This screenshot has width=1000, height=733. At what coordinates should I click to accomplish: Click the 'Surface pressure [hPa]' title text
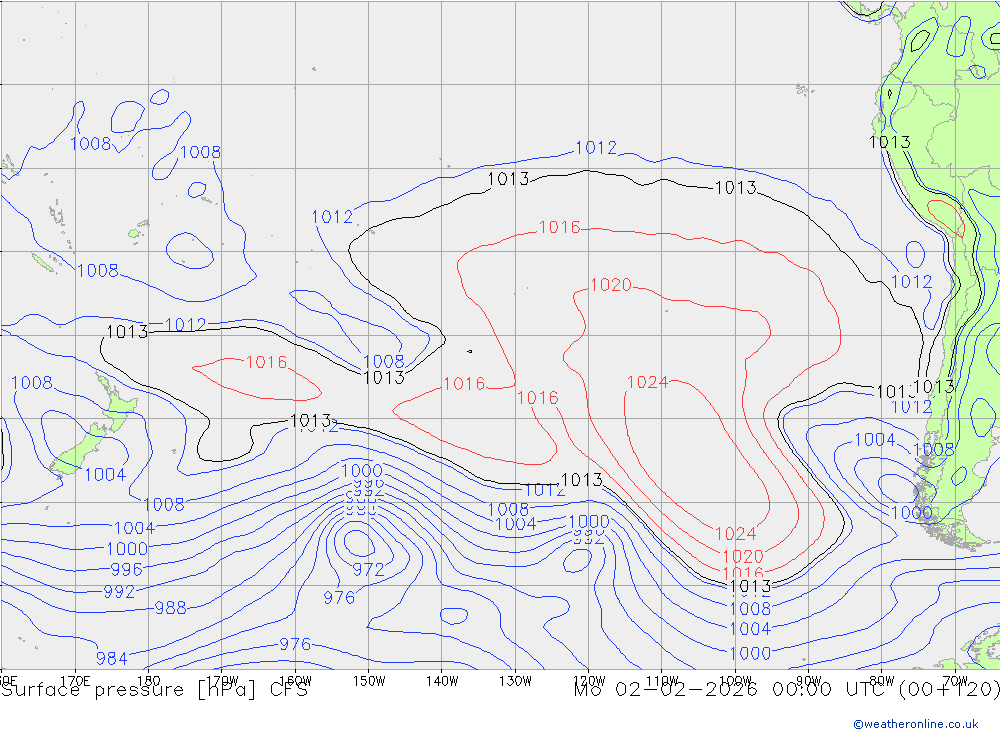tap(129, 690)
